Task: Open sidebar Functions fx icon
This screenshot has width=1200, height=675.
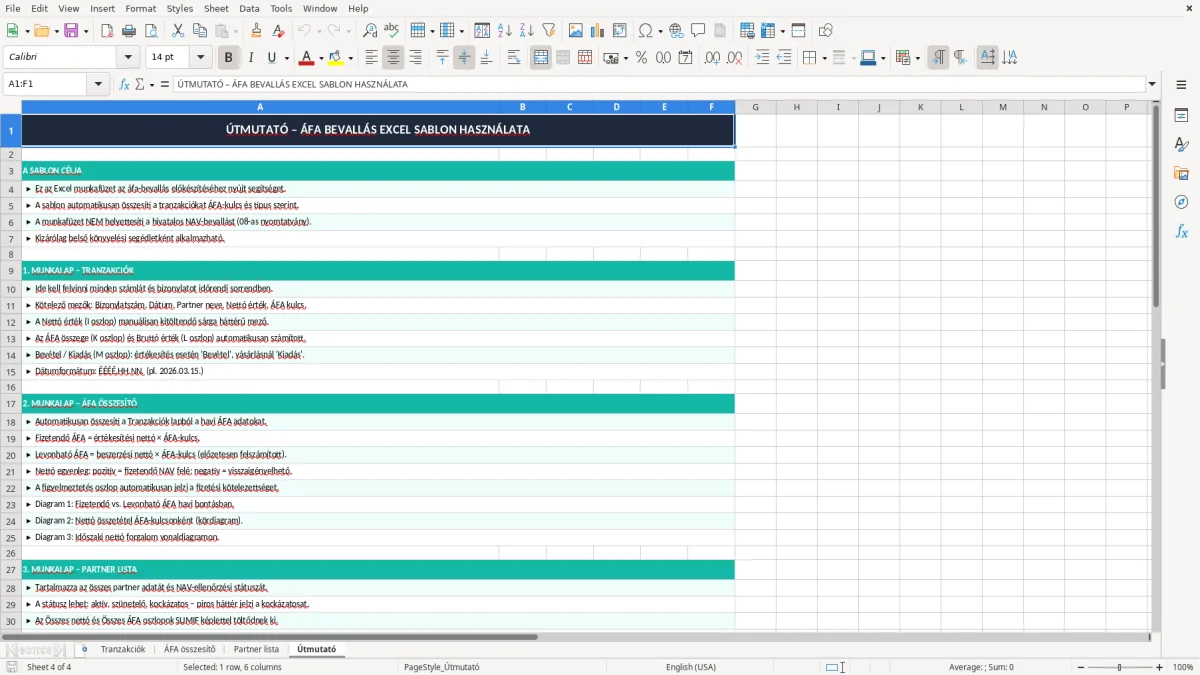Action: tap(1181, 231)
